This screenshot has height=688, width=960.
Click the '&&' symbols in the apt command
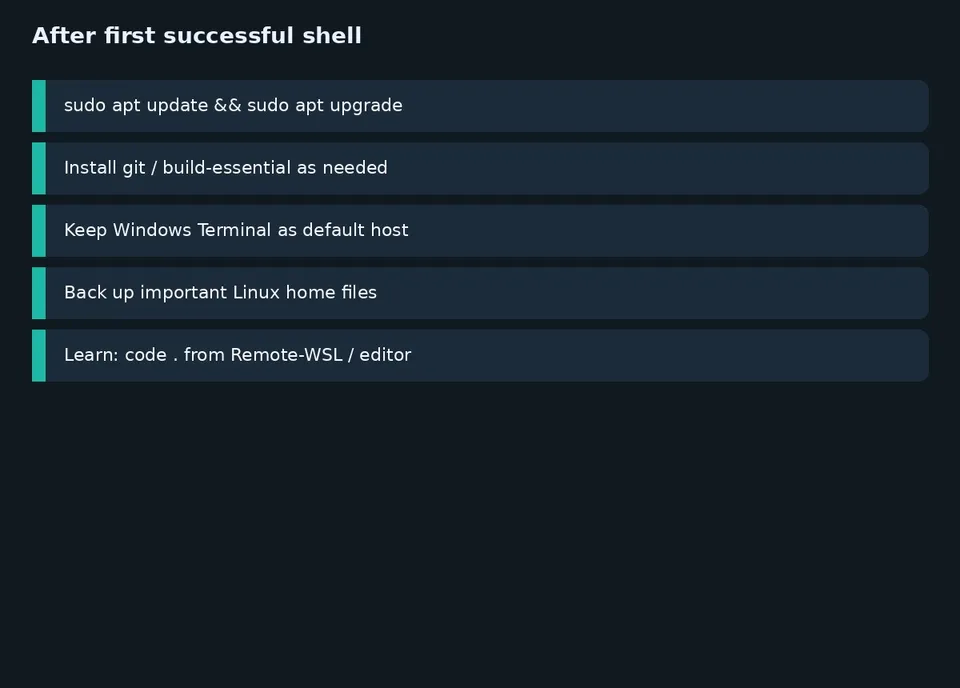pyautogui.click(x=227, y=105)
